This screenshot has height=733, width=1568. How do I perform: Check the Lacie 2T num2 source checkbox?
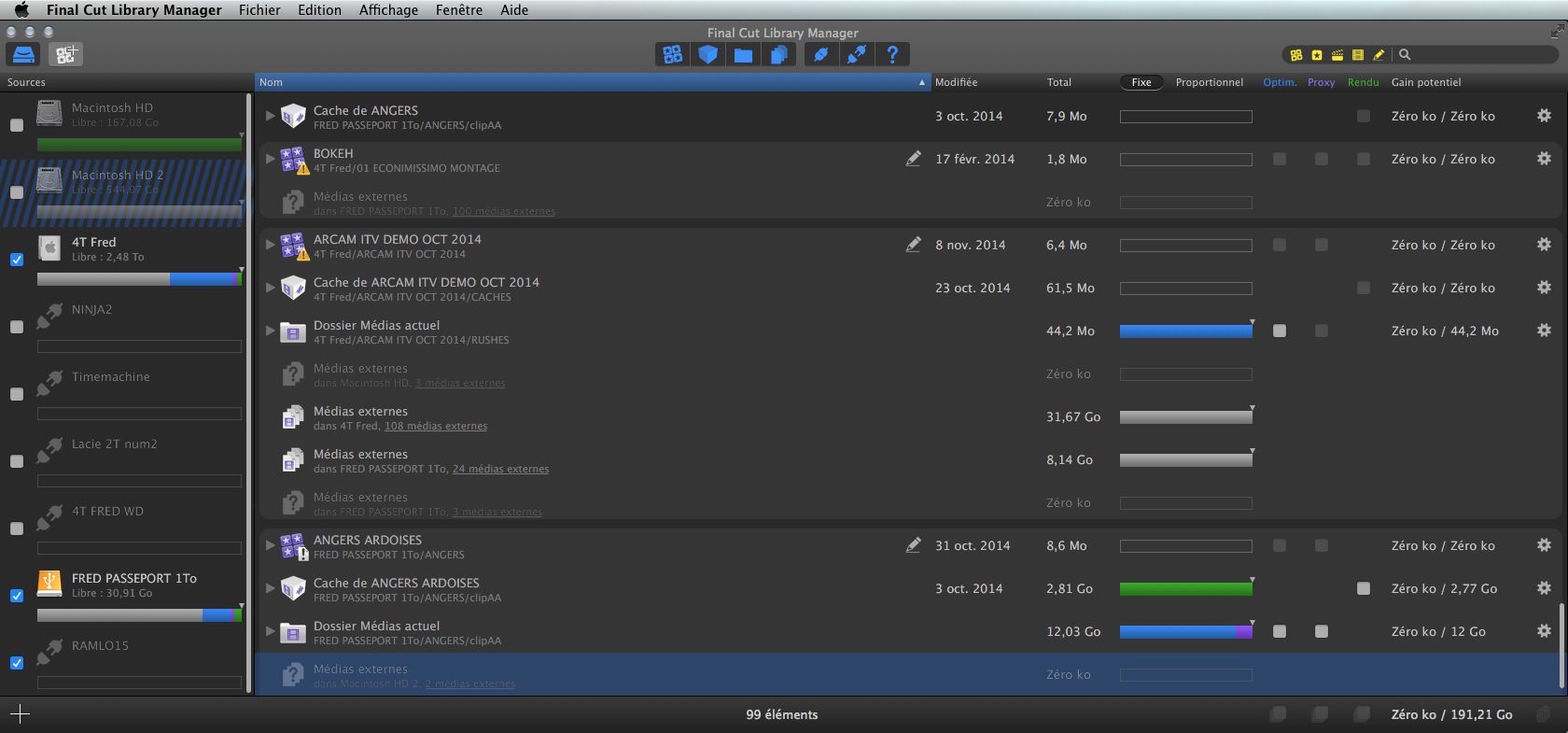[17, 461]
